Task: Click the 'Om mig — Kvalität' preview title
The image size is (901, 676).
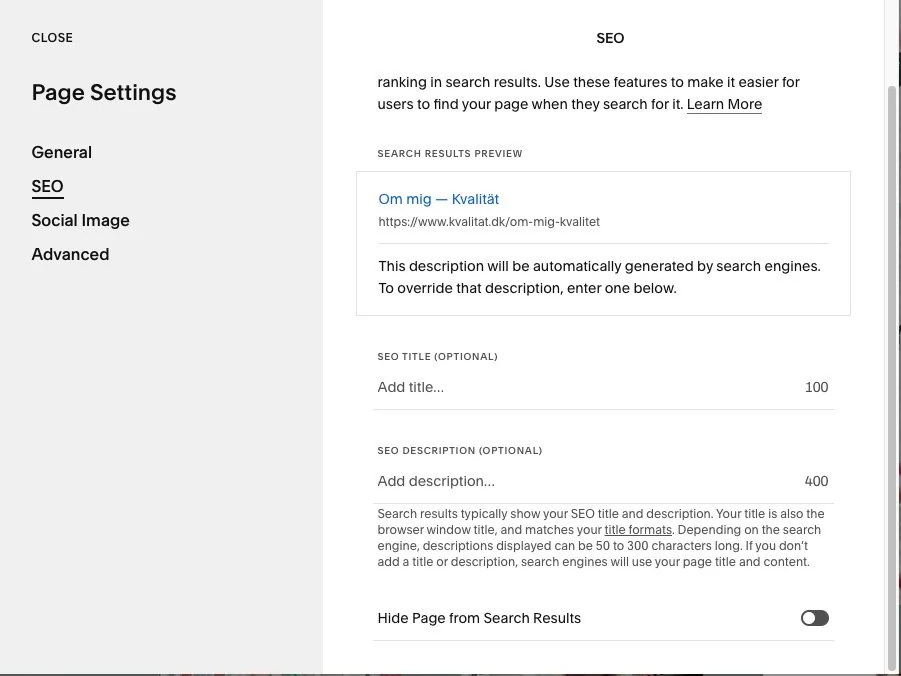Action: (438, 199)
